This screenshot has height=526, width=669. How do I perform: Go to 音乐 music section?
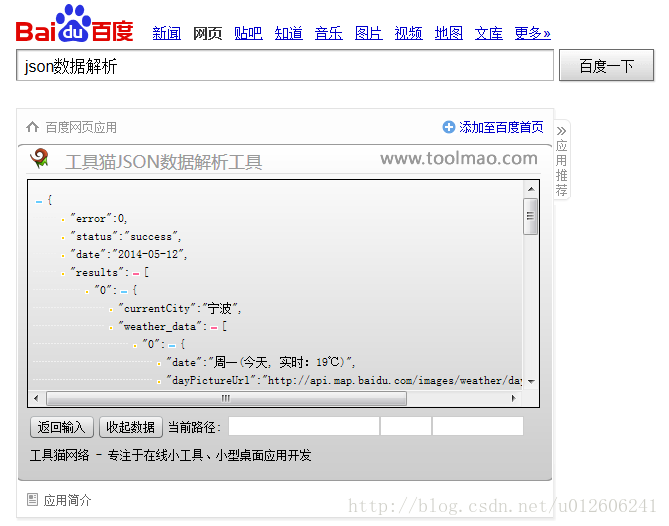tap(329, 33)
